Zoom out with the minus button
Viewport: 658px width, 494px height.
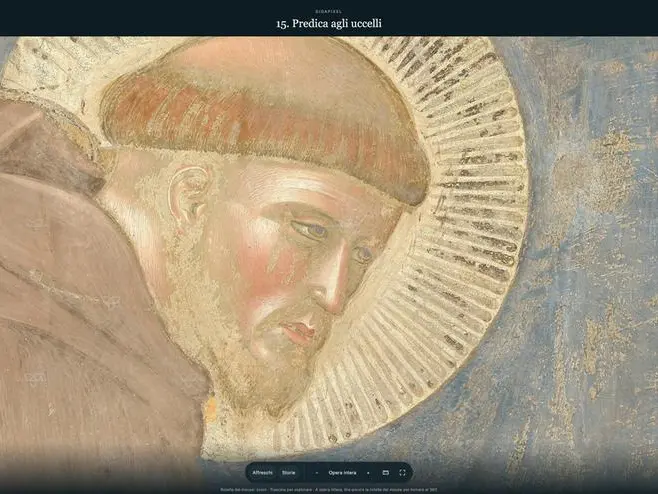tap(317, 473)
